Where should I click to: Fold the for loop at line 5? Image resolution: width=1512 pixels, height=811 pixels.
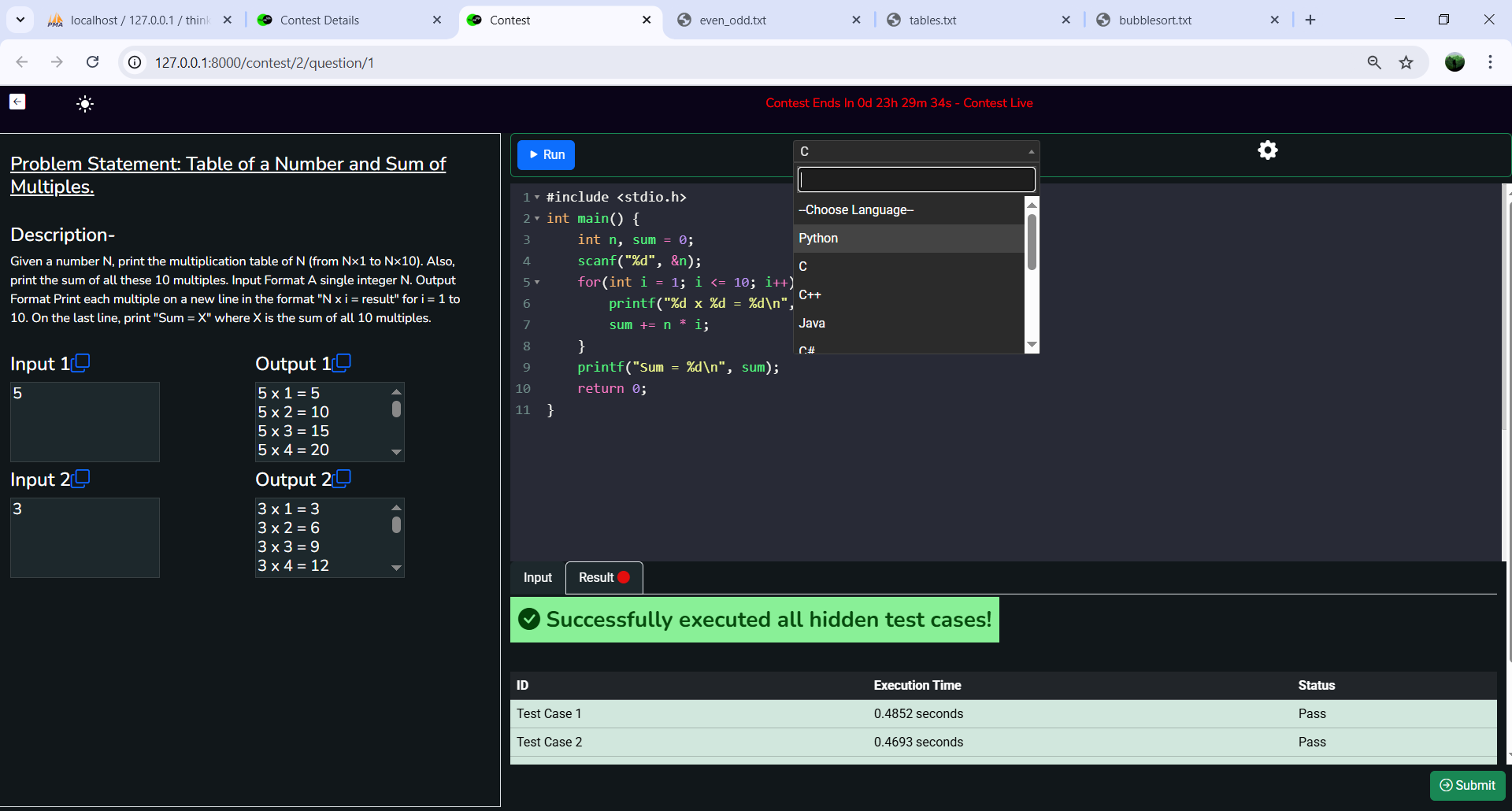[537, 283]
